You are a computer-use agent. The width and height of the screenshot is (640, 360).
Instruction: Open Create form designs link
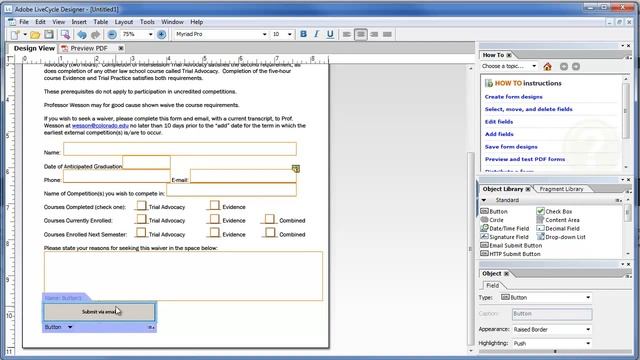[x=513, y=97]
